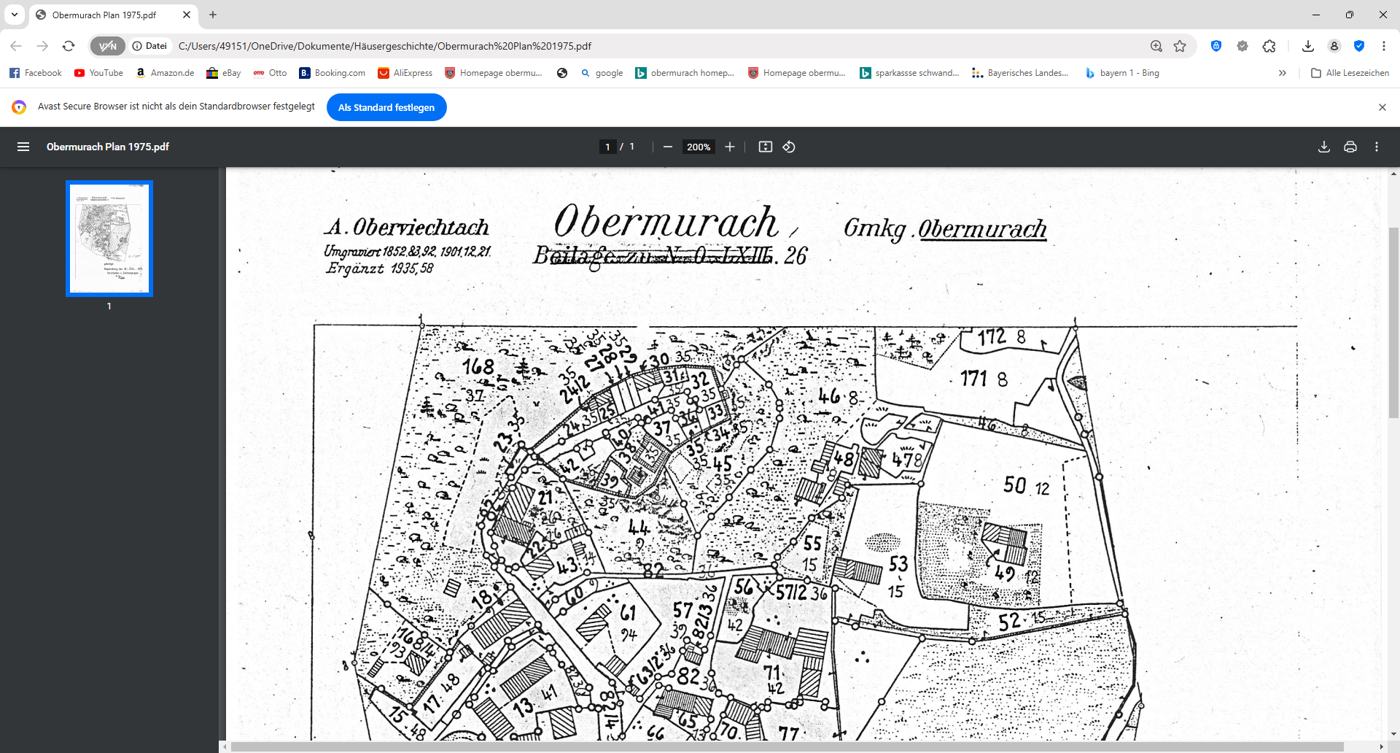This screenshot has width=1400, height=753.
Task: Click the fit to page icon
Action: (765, 147)
